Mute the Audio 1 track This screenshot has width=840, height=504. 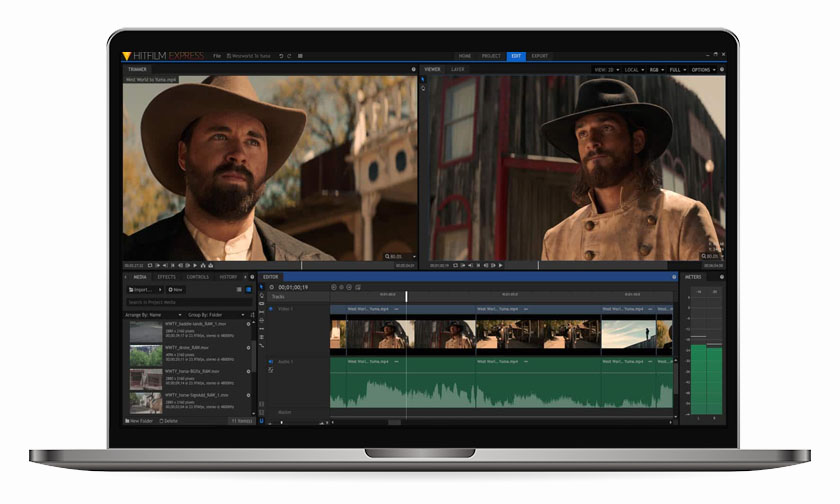pos(271,362)
